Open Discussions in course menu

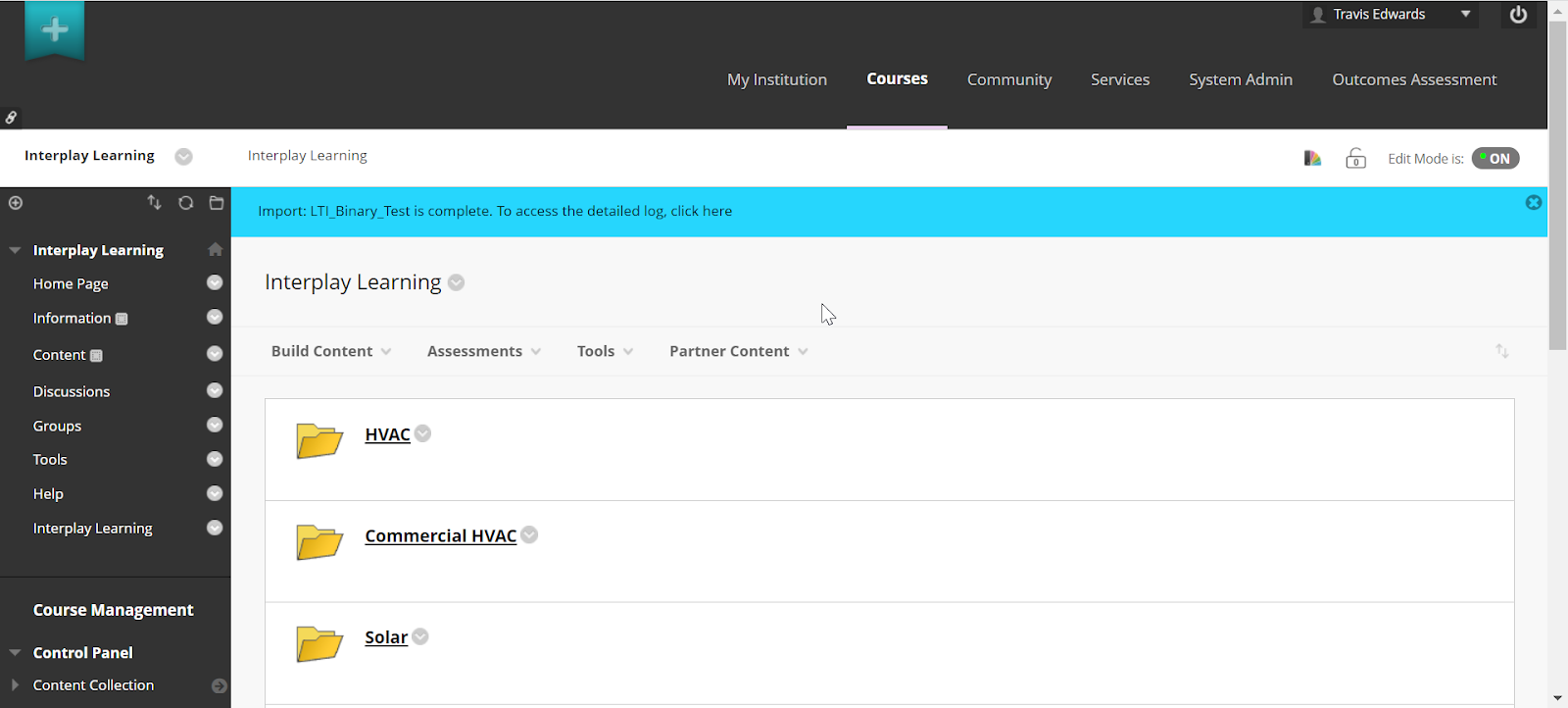[x=72, y=391]
